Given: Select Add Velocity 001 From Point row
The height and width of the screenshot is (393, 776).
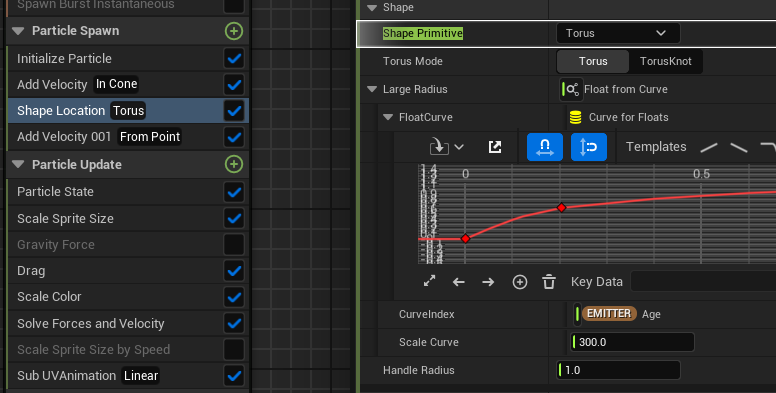Looking at the screenshot, I should [x=128, y=137].
